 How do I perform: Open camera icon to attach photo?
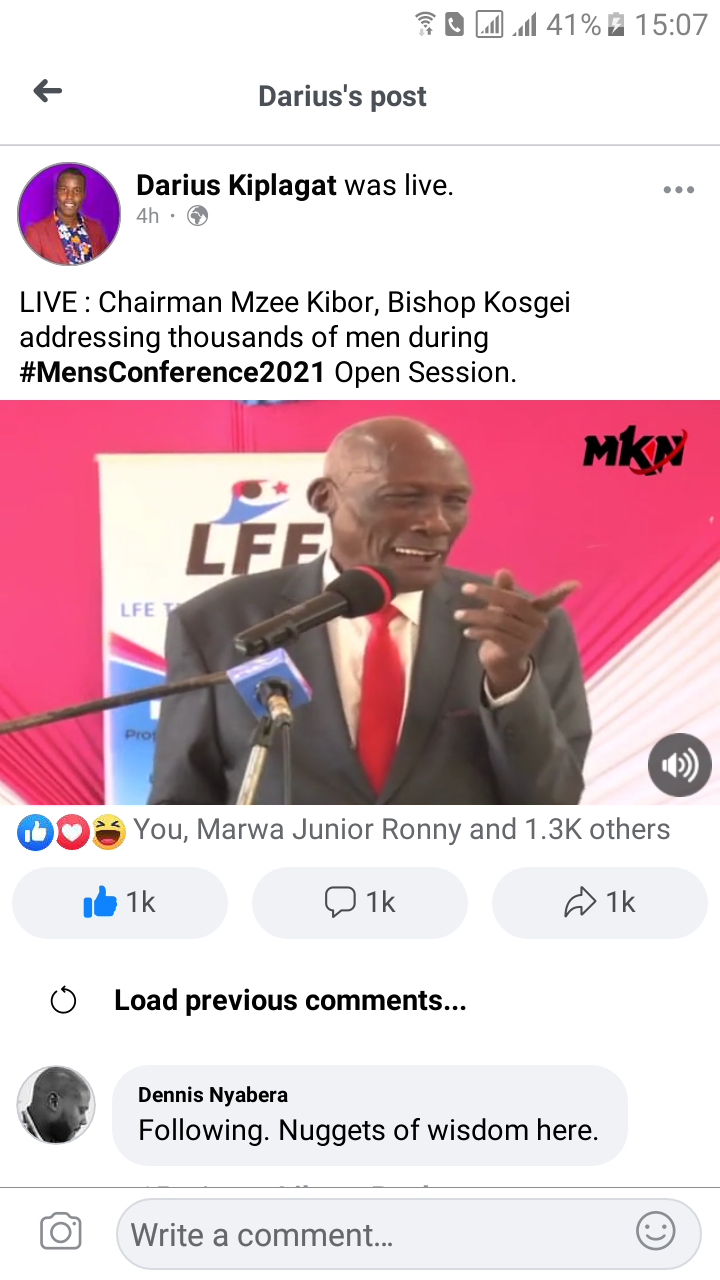tap(60, 1232)
